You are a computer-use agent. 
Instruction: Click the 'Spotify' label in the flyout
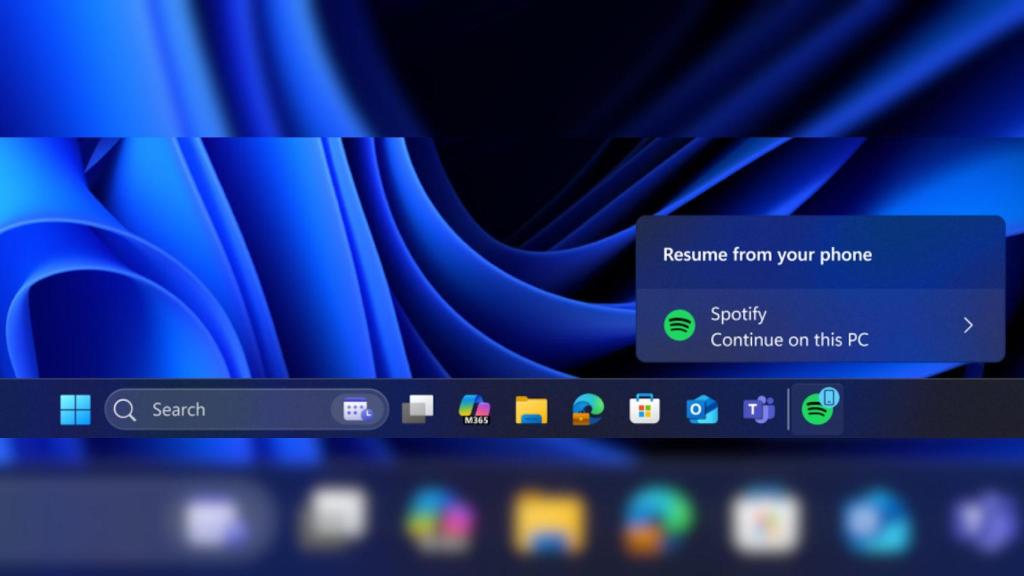pos(739,313)
